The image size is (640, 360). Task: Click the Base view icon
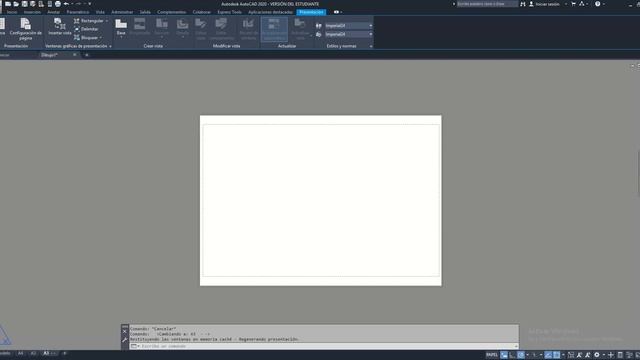pos(121,24)
